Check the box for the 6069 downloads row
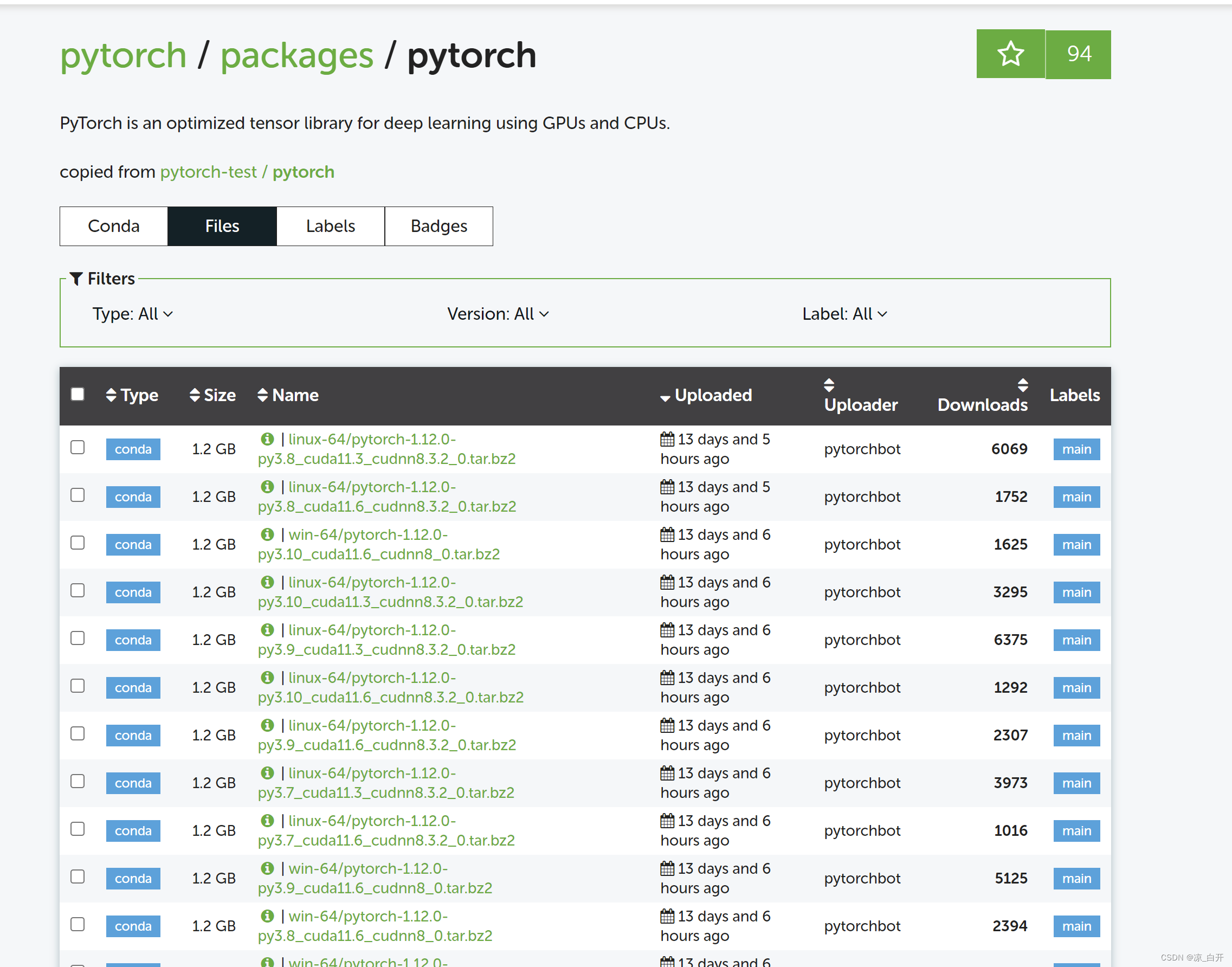Screen dimensions: 1232x967 [78, 447]
